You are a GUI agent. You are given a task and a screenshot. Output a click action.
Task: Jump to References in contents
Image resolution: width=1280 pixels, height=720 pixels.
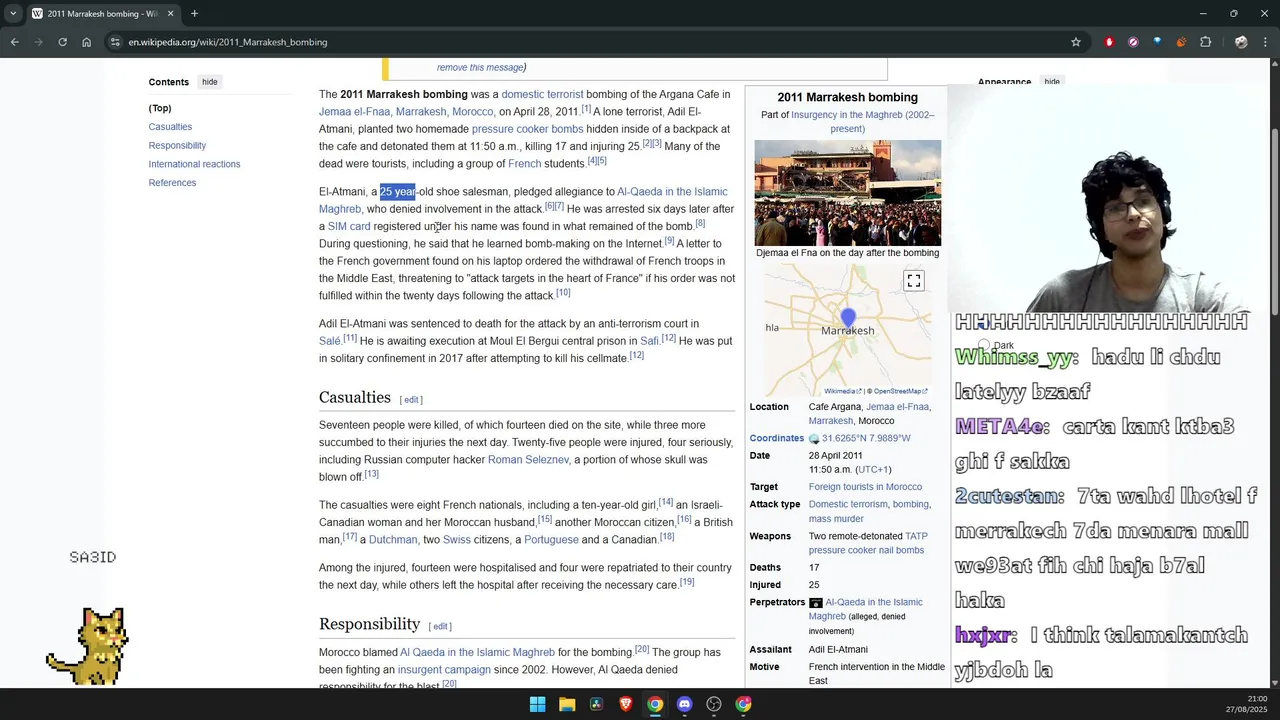click(172, 182)
